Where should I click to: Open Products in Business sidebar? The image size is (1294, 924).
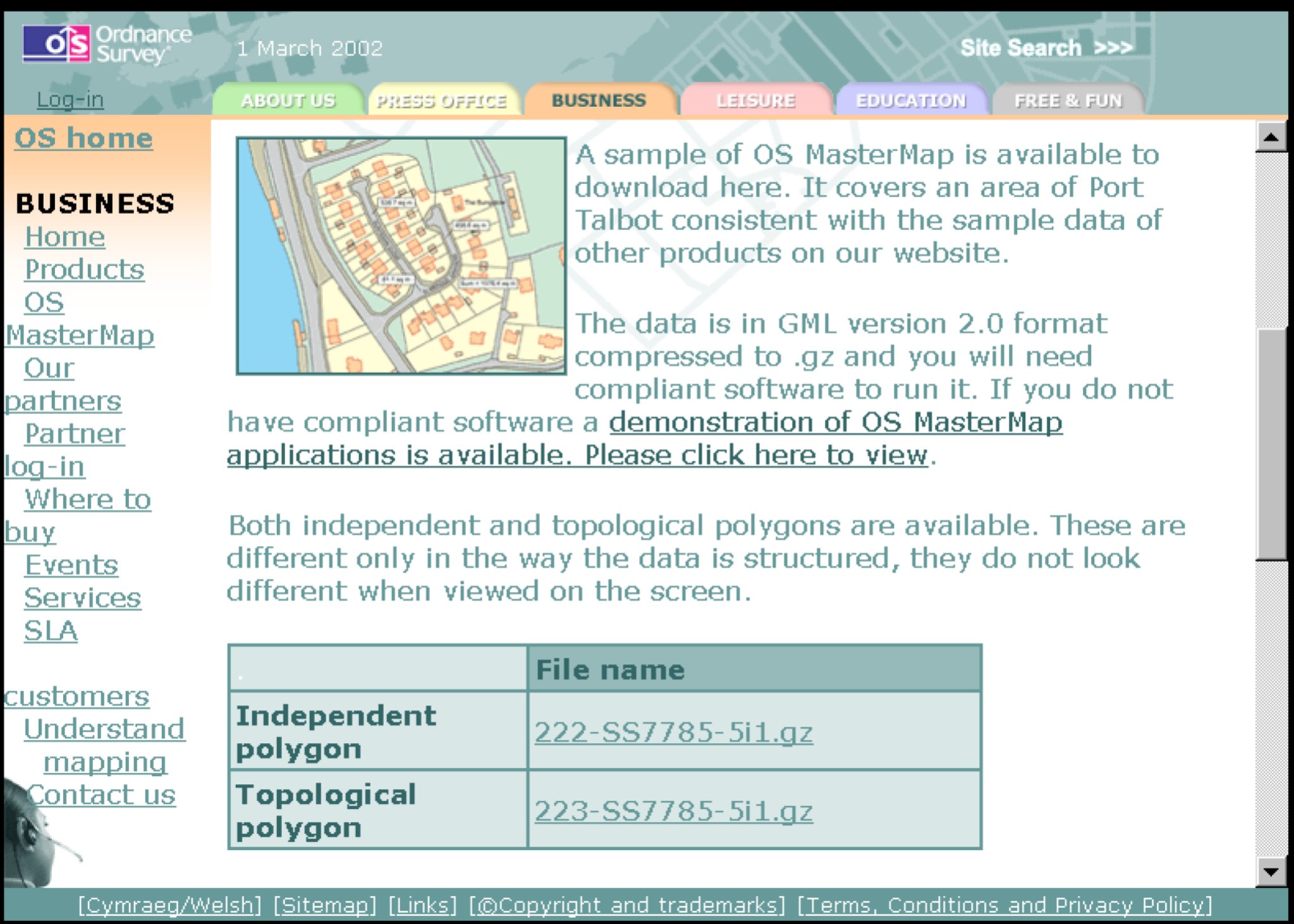point(84,270)
